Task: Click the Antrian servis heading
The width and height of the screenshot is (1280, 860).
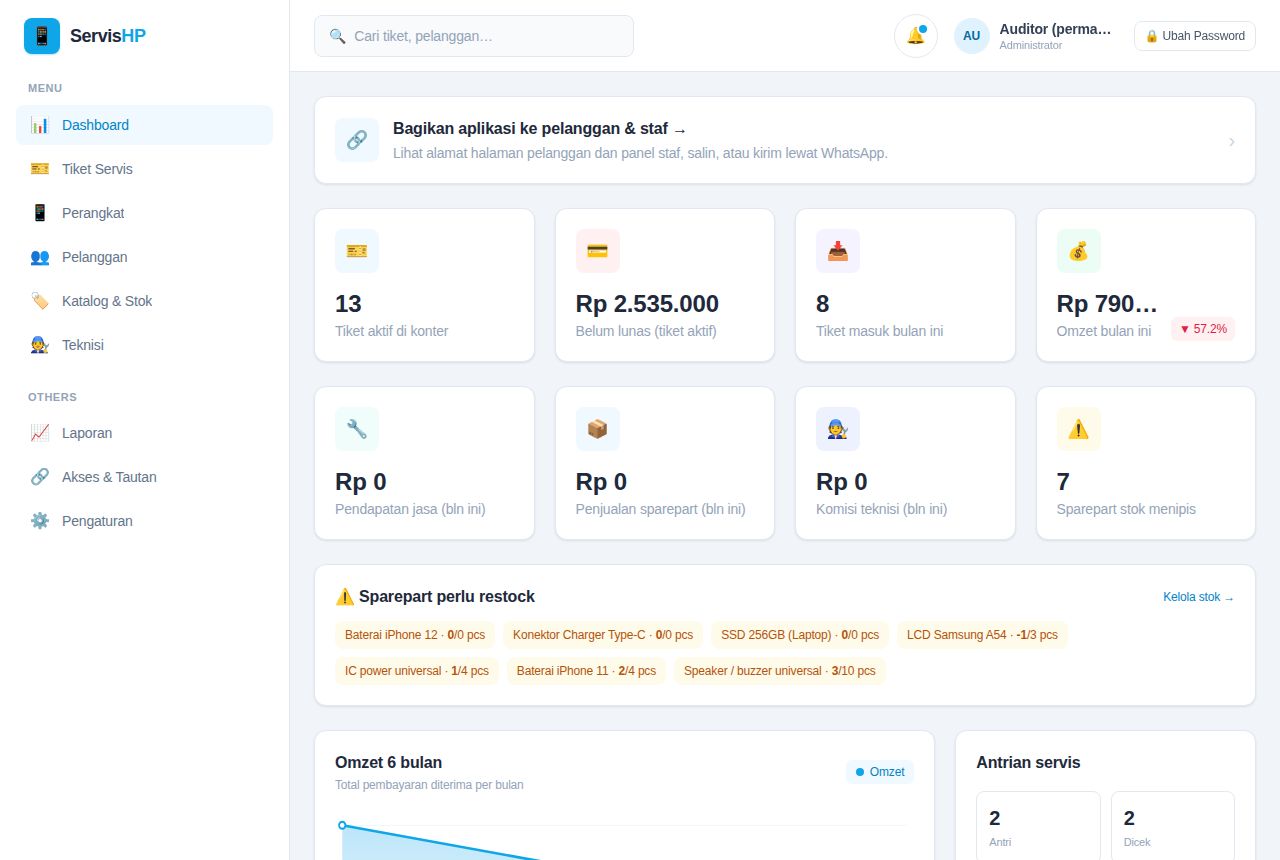Action: point(1028,762)
